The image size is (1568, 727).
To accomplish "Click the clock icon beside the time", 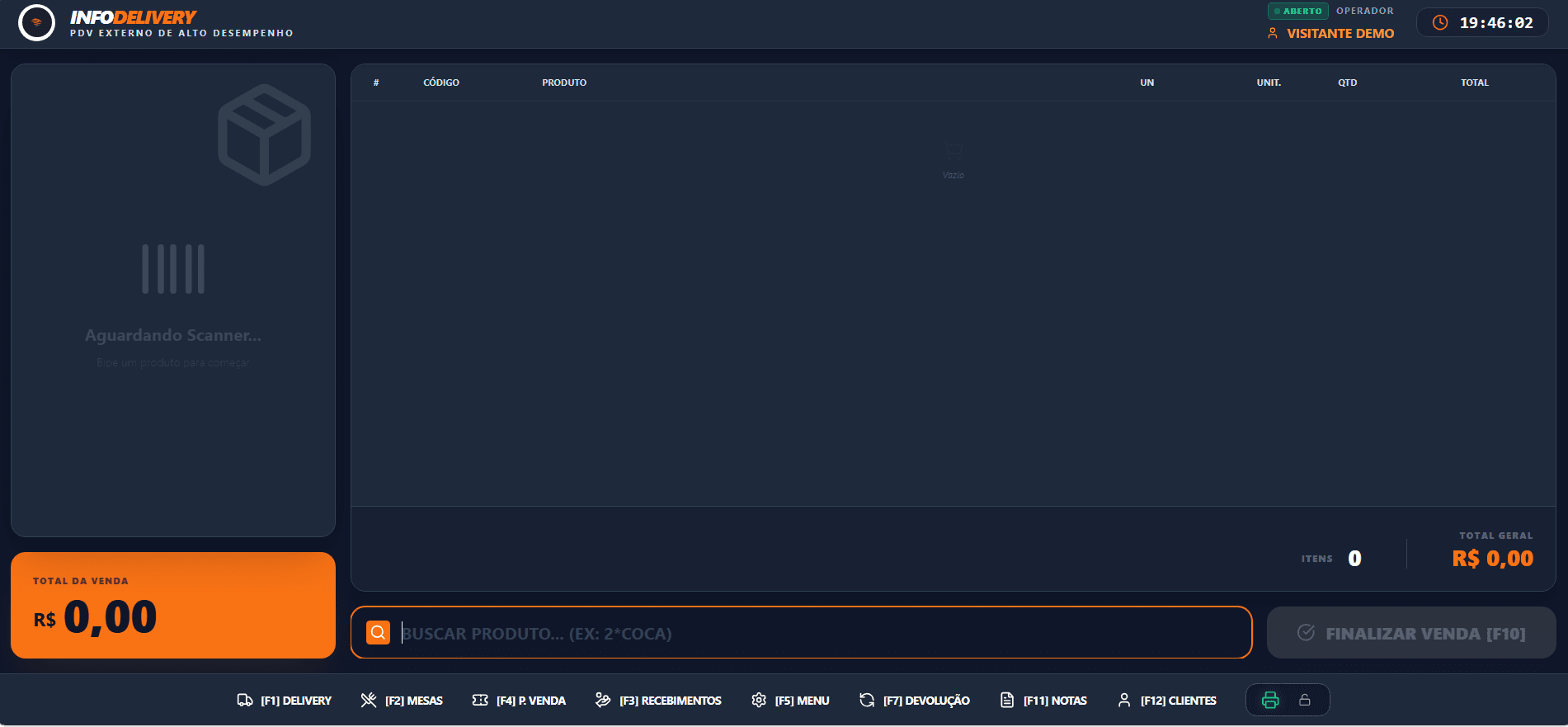I will coord(1440,22).
